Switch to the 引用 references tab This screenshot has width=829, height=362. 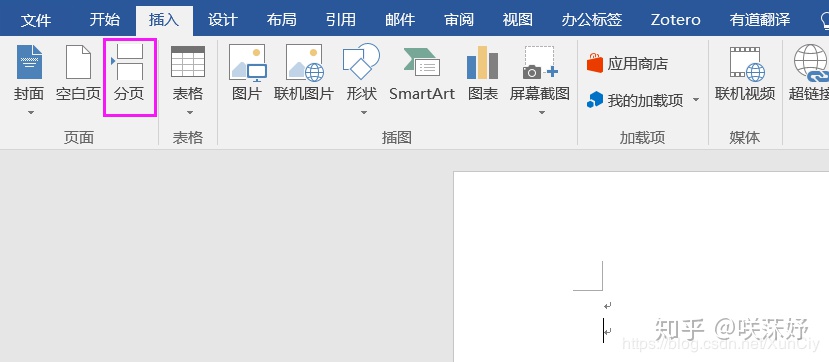[340, 20]
